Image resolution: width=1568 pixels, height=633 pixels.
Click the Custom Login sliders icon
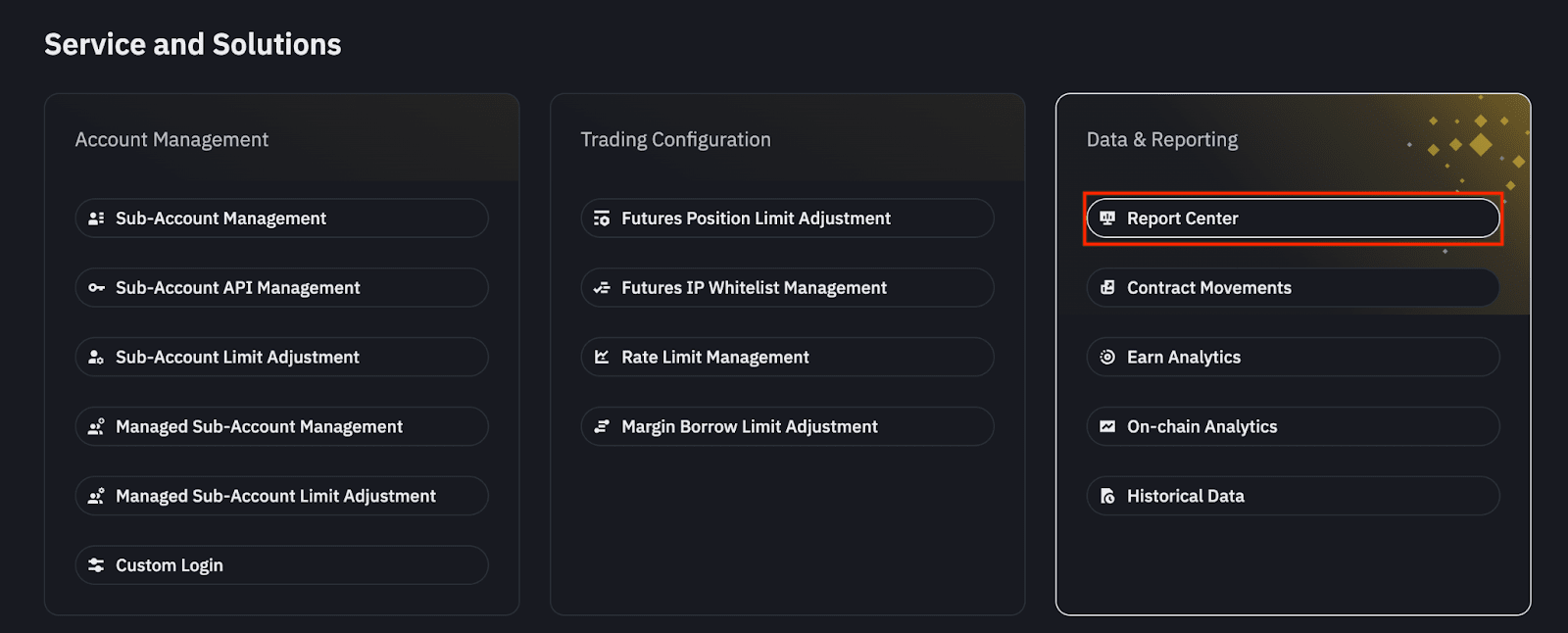(96, 565)
